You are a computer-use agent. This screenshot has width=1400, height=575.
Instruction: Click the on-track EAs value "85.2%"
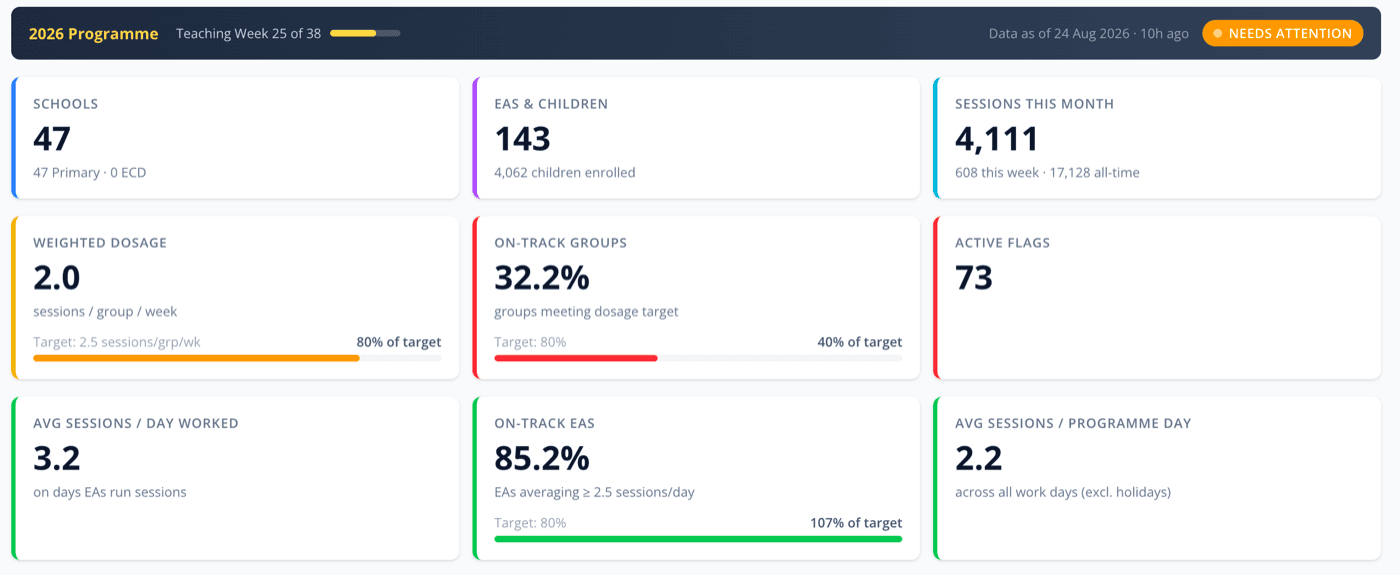(x=542, y=458)
